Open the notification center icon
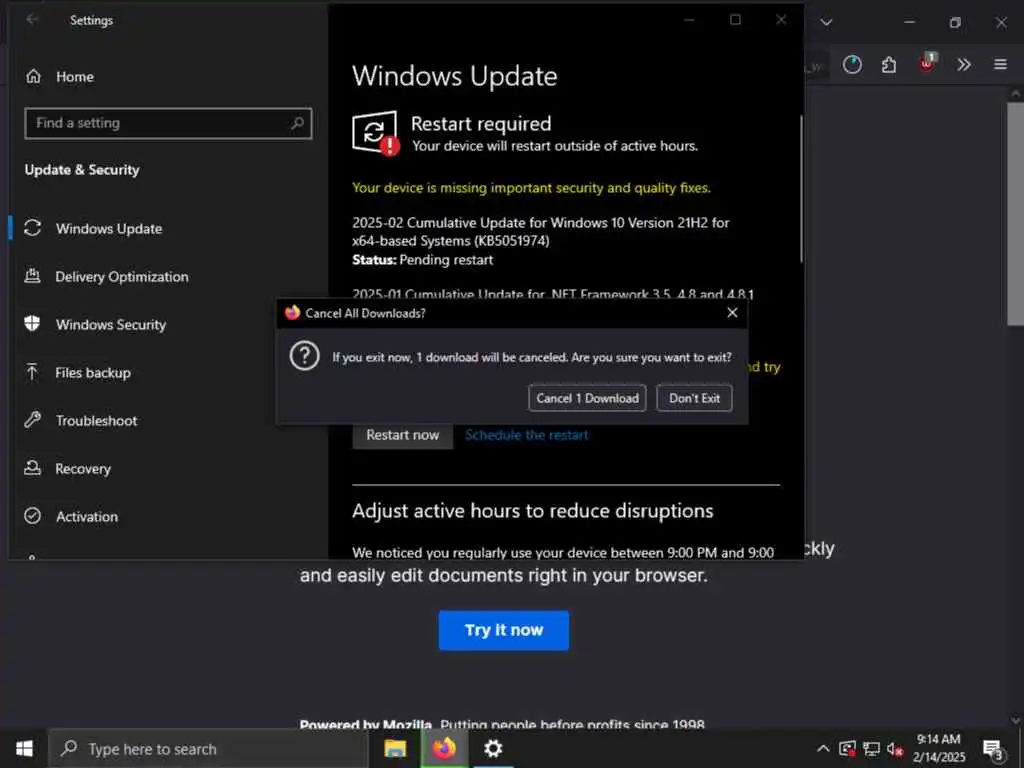1024x768 pixels. coord(993,750)
